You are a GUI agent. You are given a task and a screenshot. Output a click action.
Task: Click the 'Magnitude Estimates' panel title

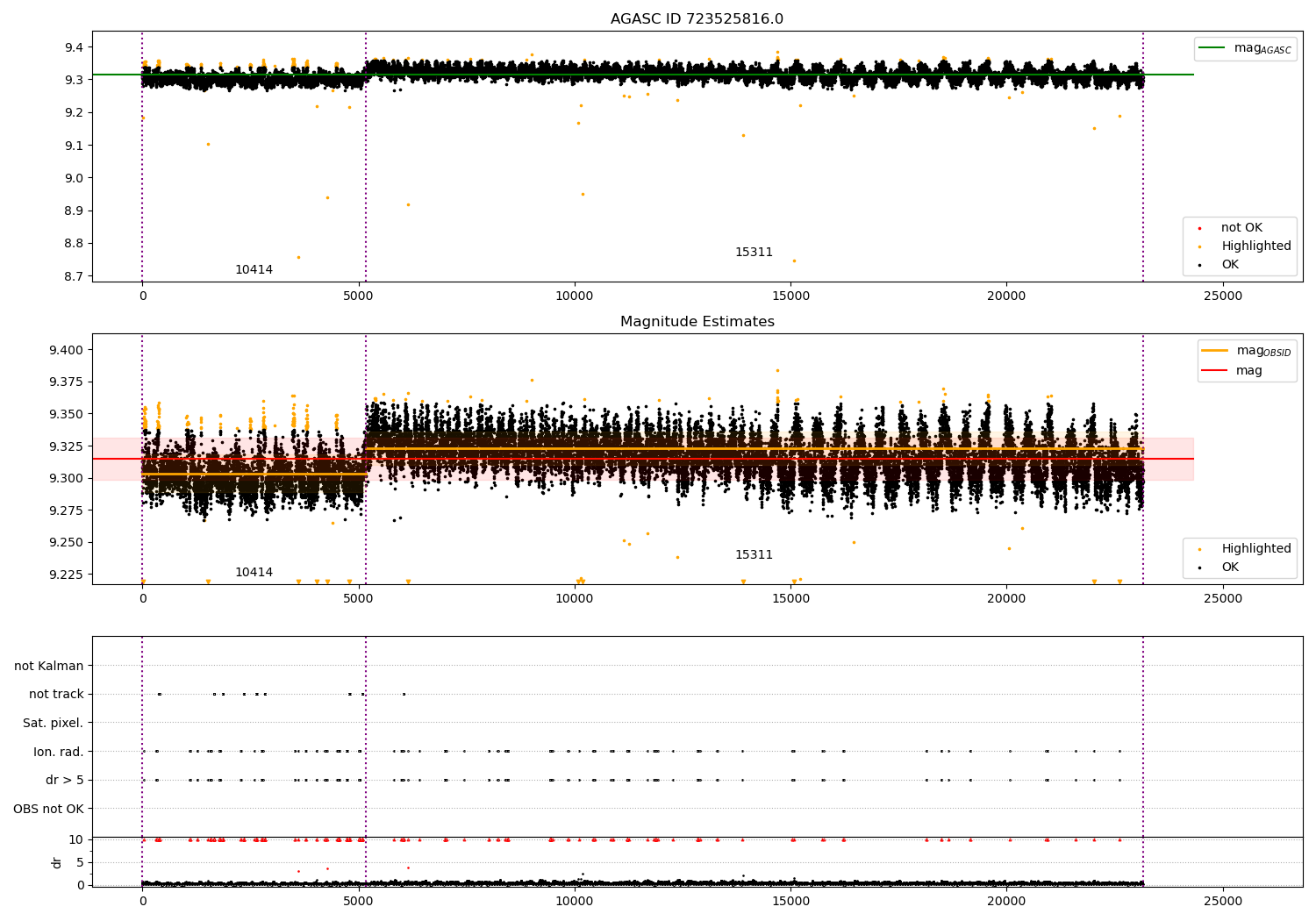(x=697, y=322)
